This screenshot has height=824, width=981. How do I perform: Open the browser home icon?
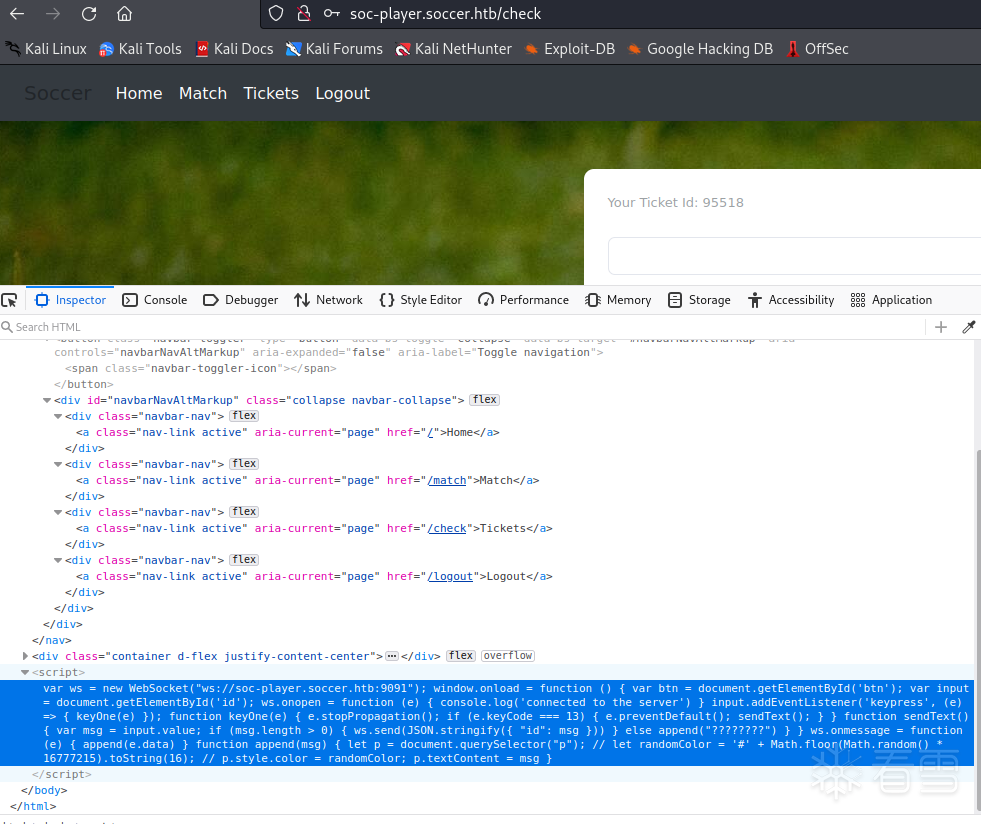[x=125, y=13]
